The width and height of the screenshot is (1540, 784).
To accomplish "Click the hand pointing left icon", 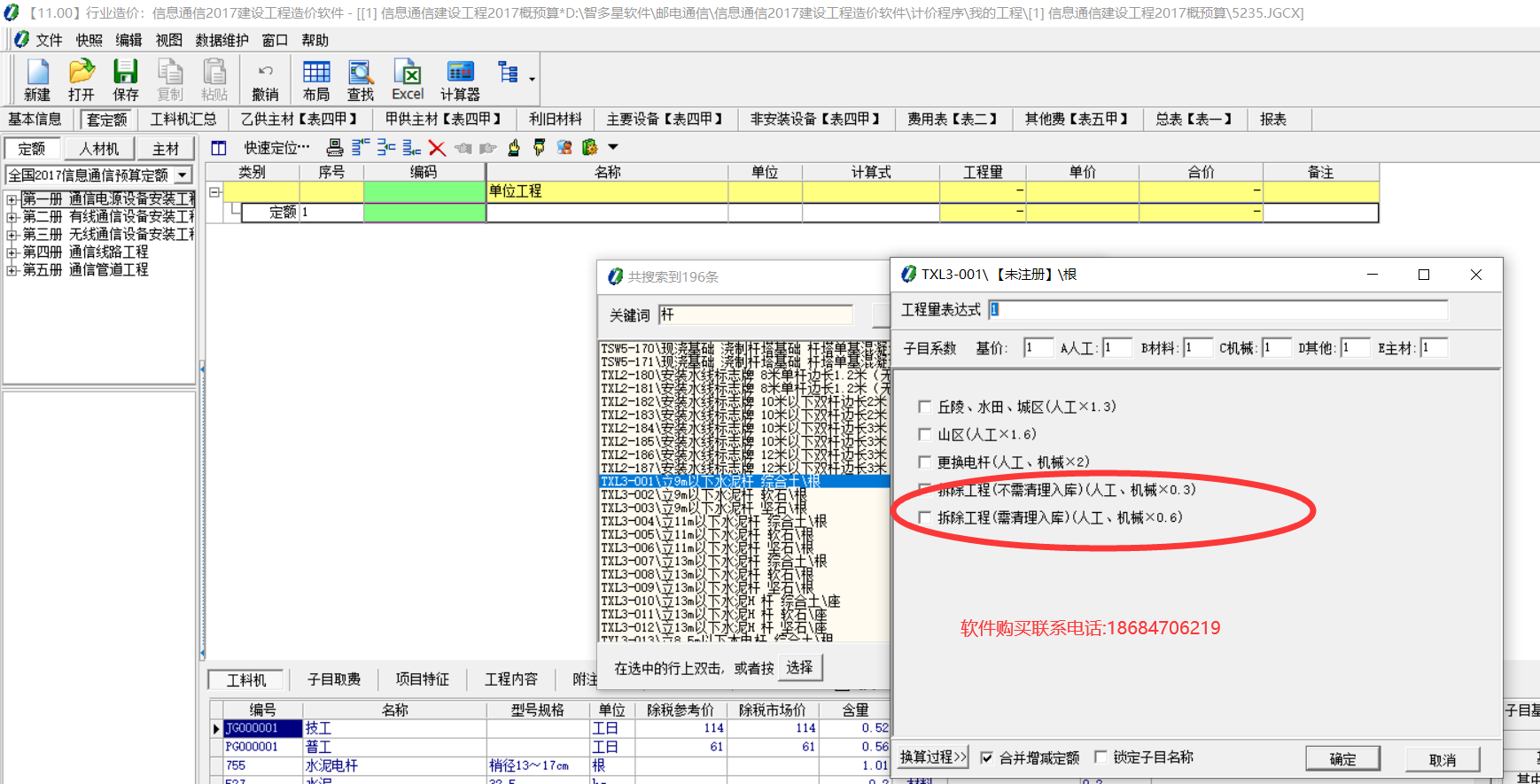I will point(463,148).
